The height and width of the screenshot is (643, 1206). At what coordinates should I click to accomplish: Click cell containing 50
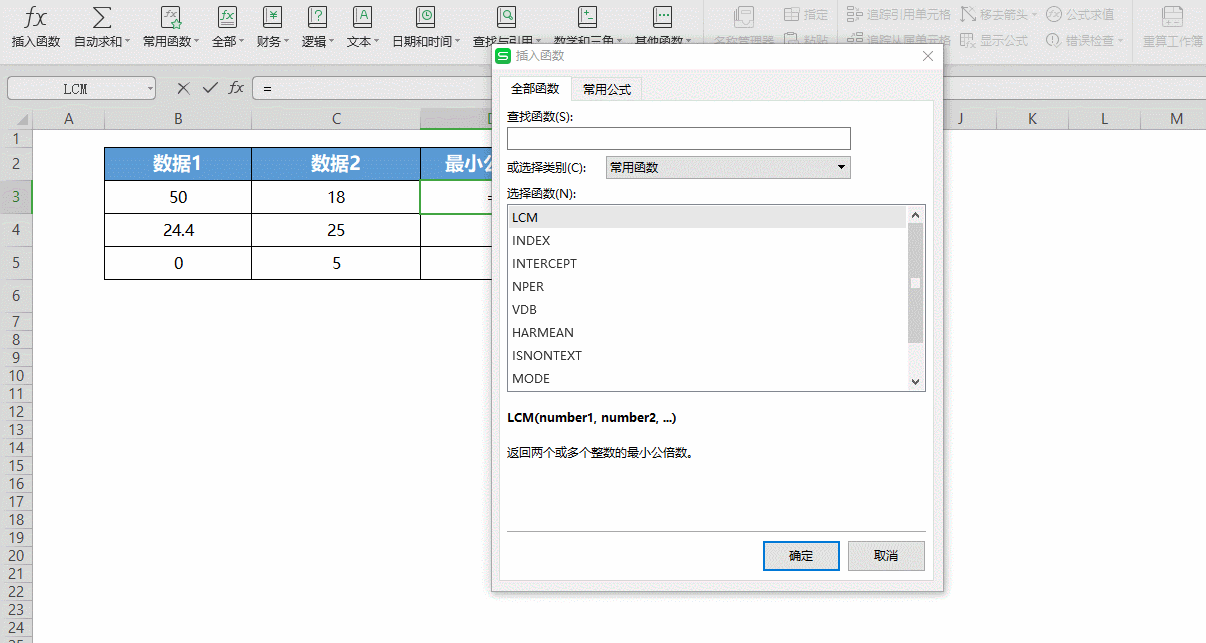[x=178, y=197]
